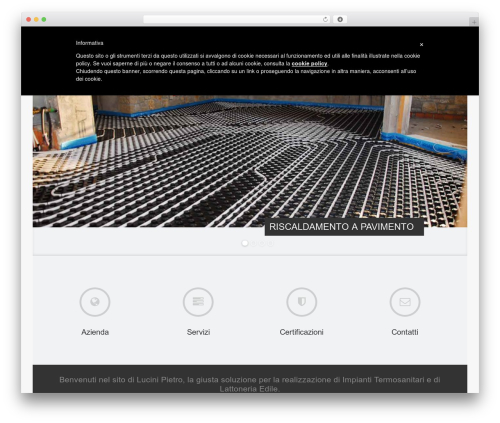
Task: Click the Riscaldamento a Pavimento caption
Action: click(x=344, y=227)
